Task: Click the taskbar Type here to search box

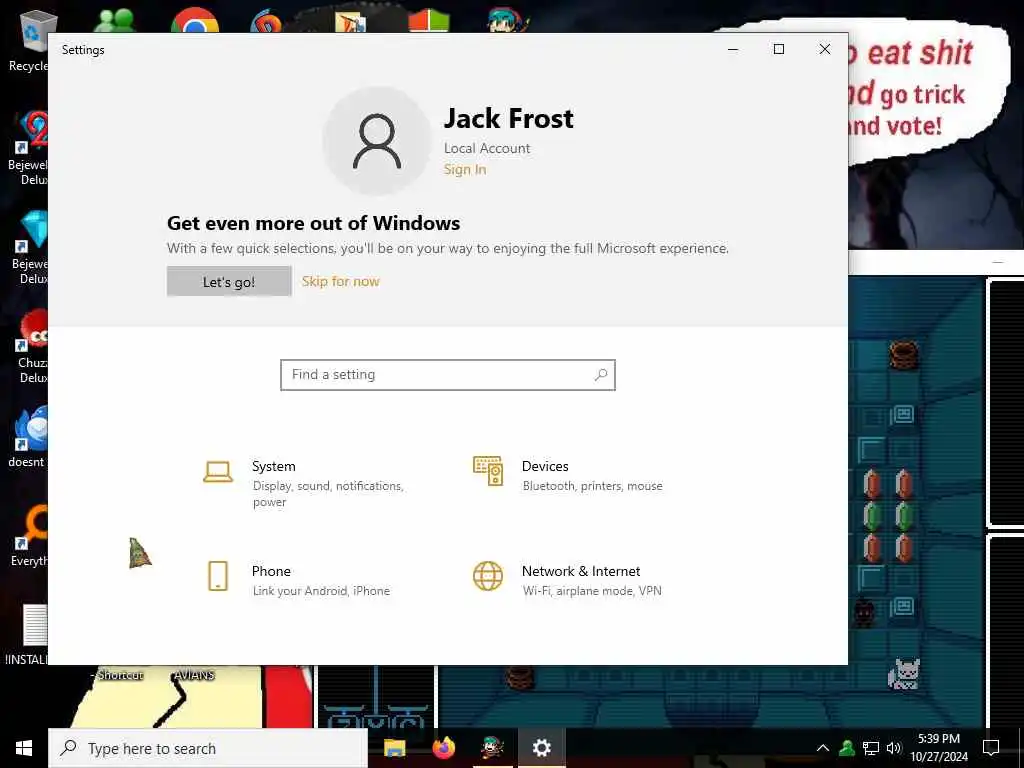Action: 208,748
